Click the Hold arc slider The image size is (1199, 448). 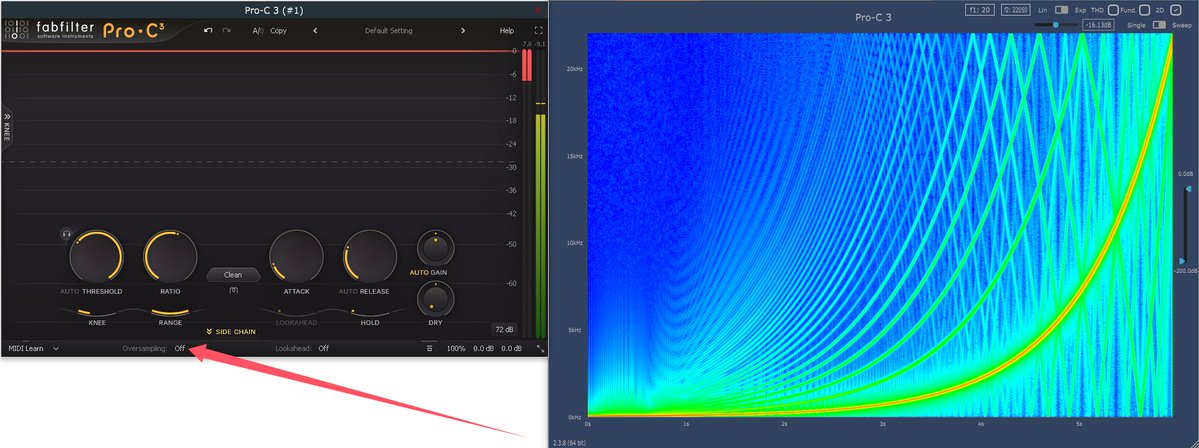pos(370,312)
